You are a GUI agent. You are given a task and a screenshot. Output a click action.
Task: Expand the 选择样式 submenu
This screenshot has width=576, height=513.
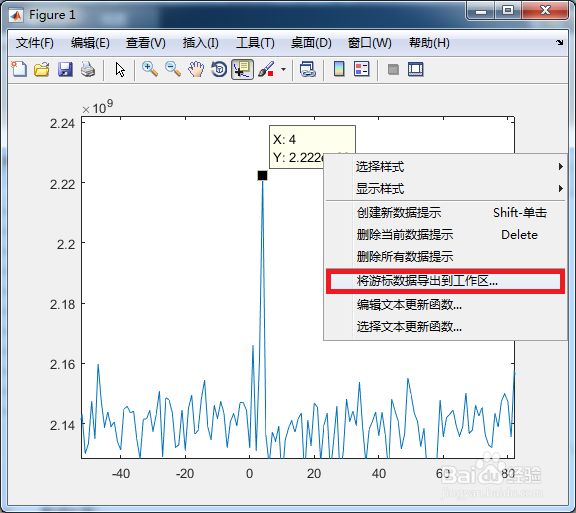(x=445, y=167)
